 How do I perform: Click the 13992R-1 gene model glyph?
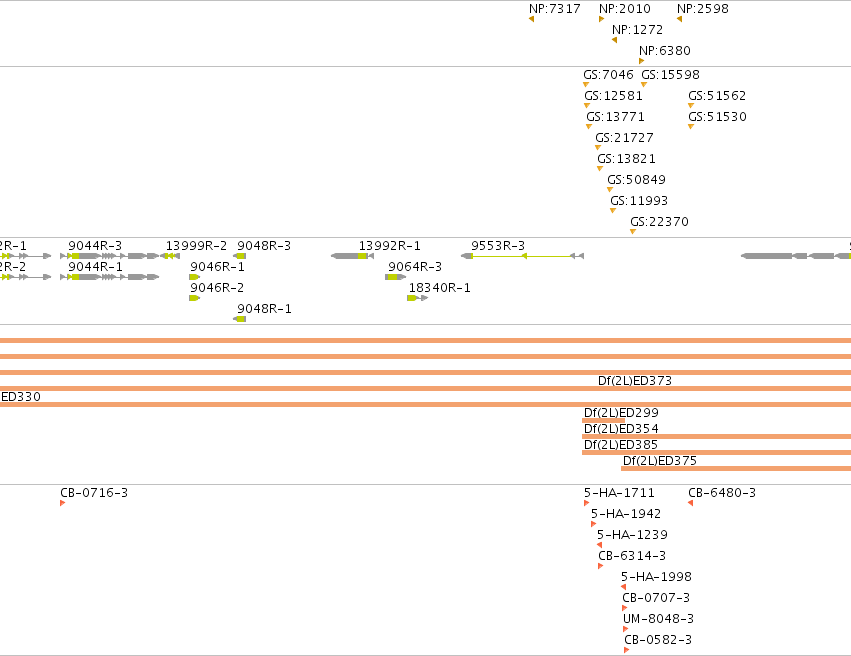(x=352, y=256)
